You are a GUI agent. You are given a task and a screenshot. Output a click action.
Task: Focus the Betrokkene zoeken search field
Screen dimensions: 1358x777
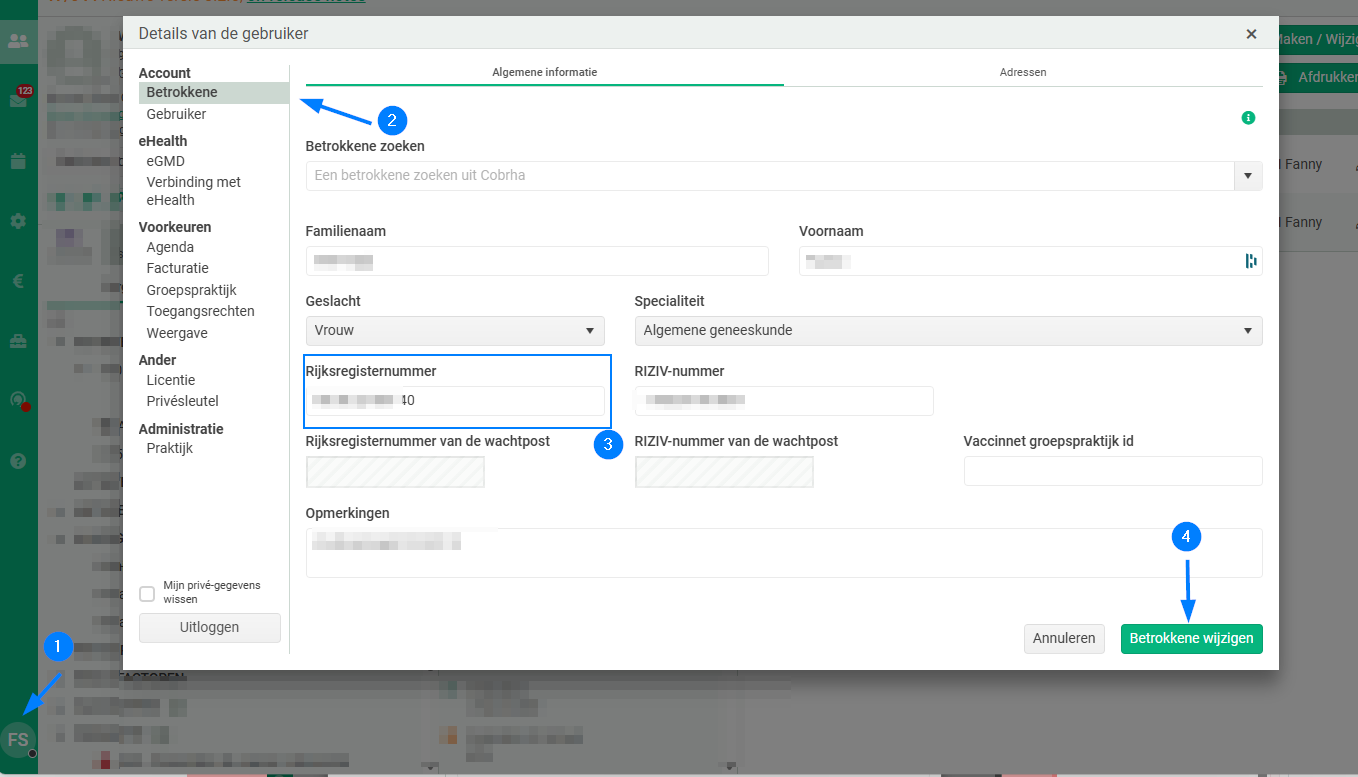pyautogui.click(x=770, y=176)
